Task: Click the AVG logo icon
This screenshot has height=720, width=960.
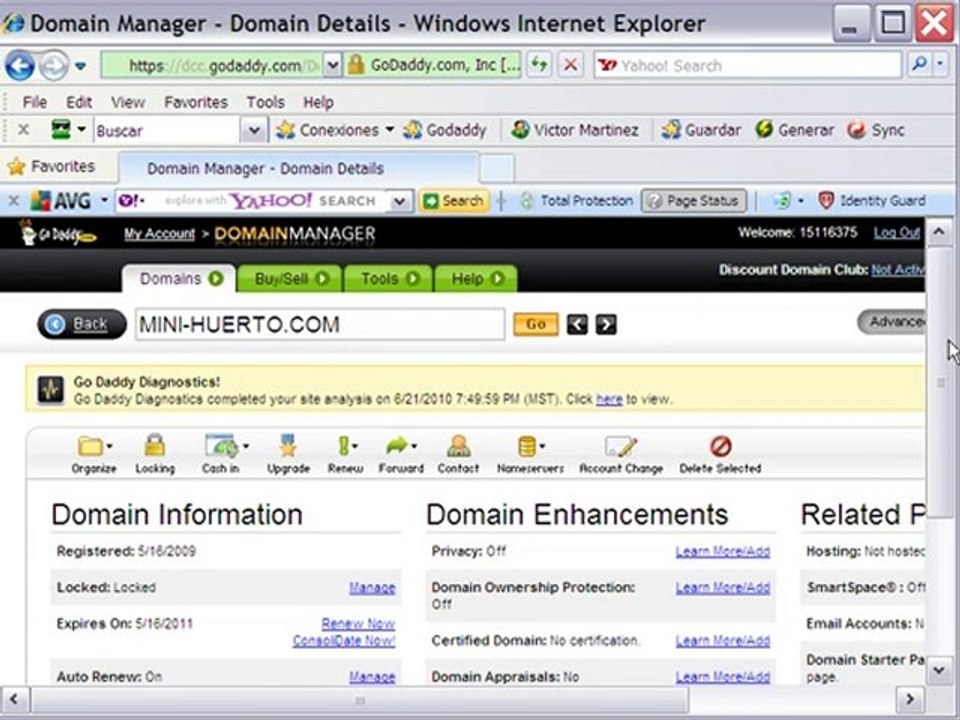Action: [x=61, y=200]
